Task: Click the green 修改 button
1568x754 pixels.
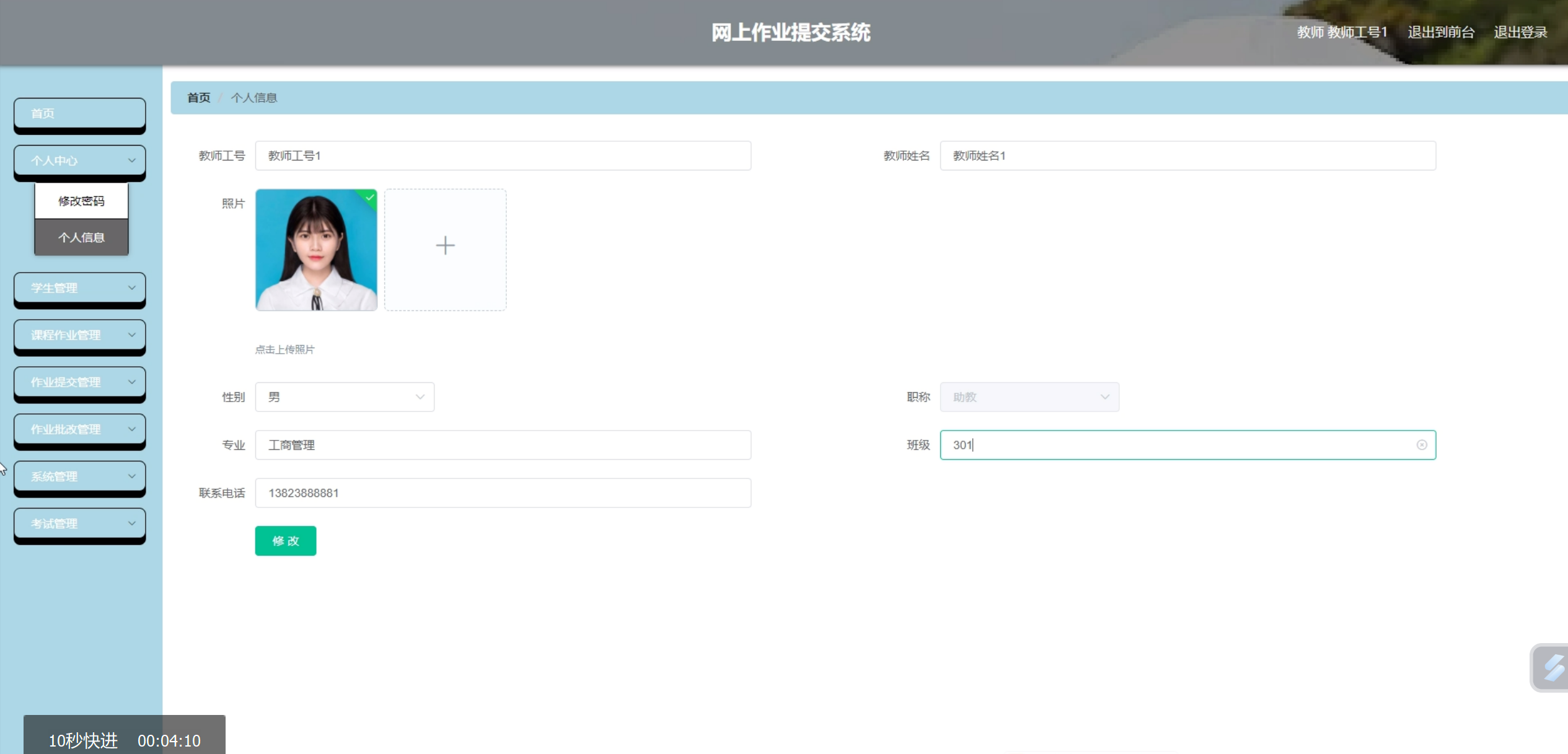Action: coord(285,541)
